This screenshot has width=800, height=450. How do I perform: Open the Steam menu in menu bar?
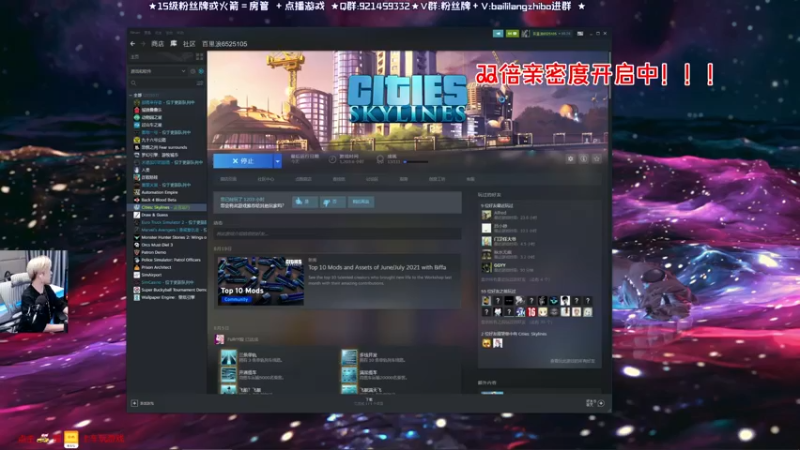(135, 33)
